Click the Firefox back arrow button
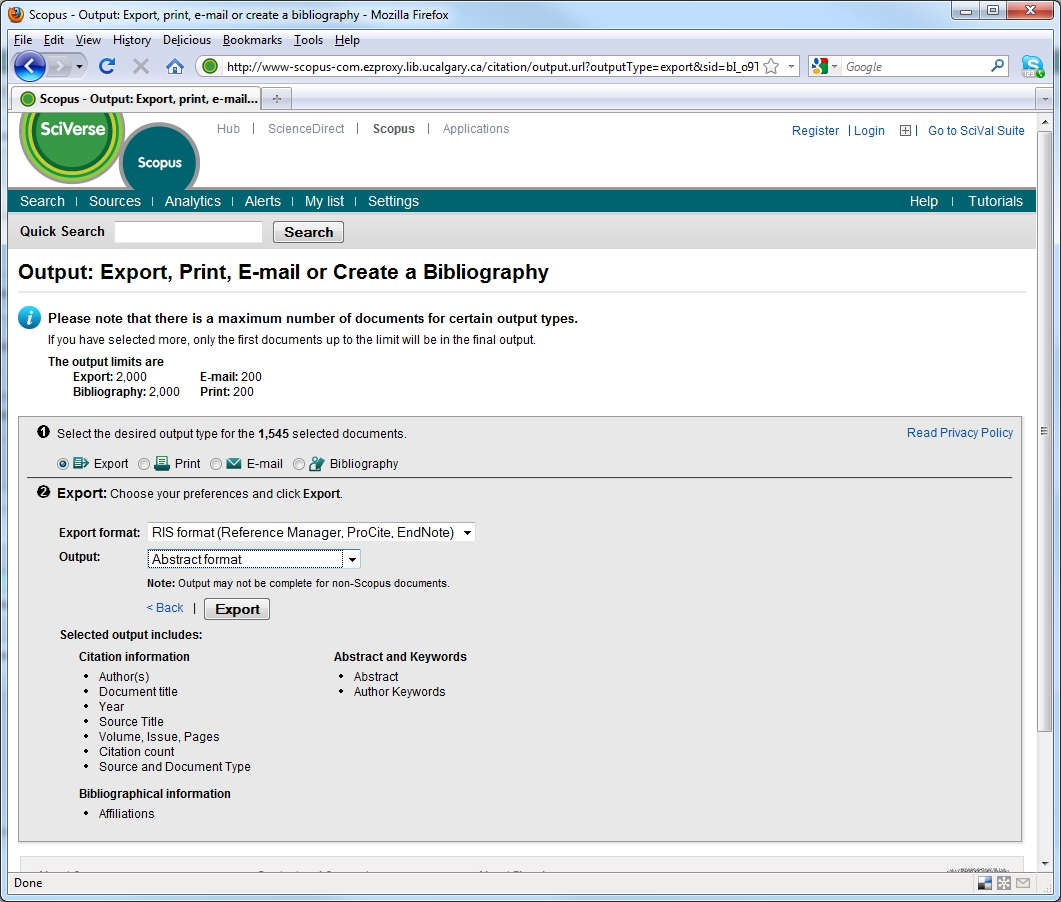The width and height of the screenshot is (1061, 902). coord(30,67)
